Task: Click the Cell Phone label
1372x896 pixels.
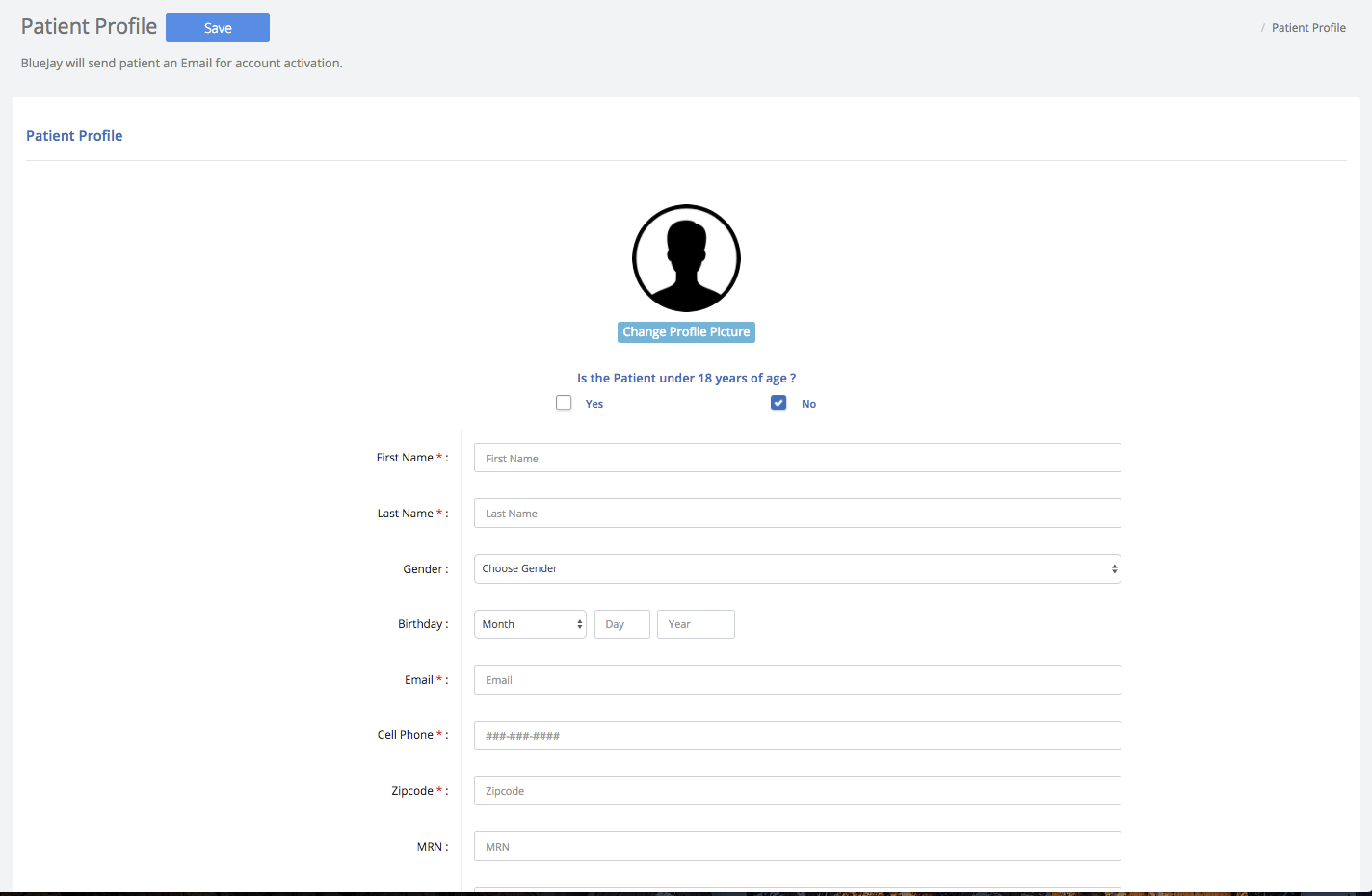Action: (x=412, y=735)
